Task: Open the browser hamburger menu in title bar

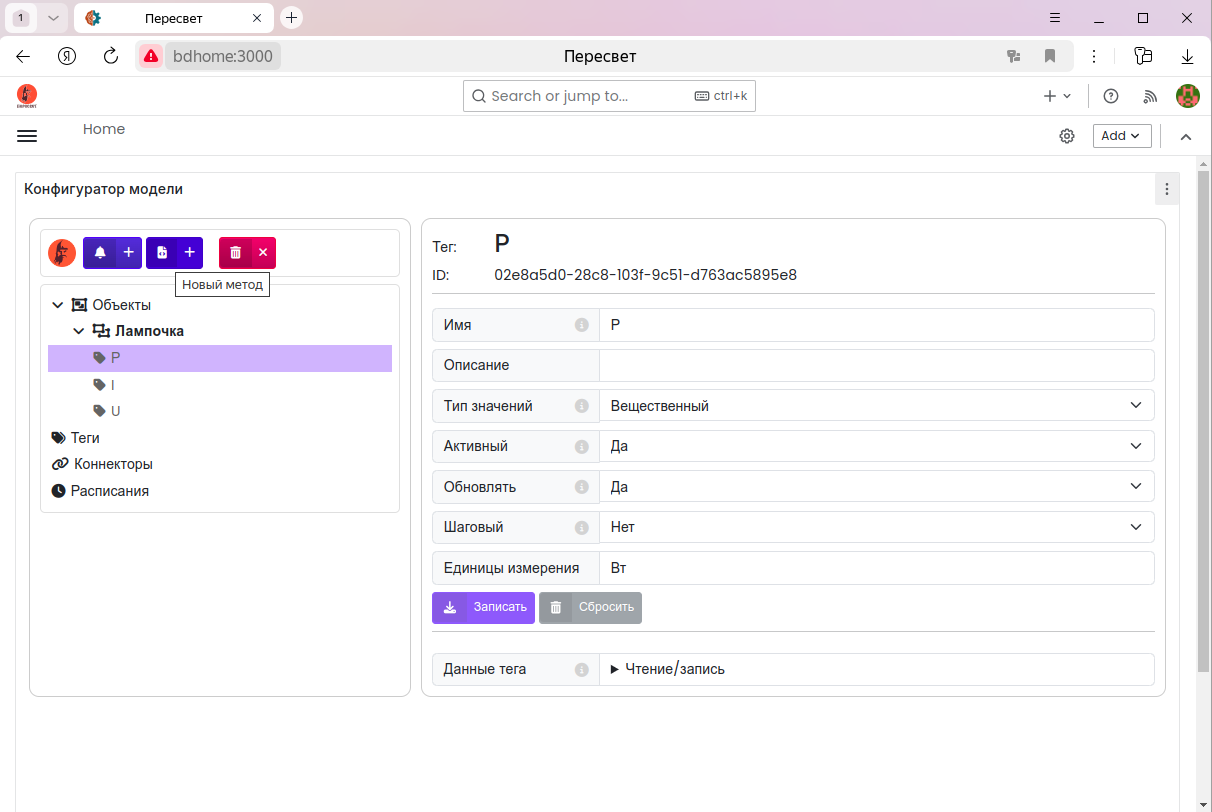Action: coord(1055,18)
